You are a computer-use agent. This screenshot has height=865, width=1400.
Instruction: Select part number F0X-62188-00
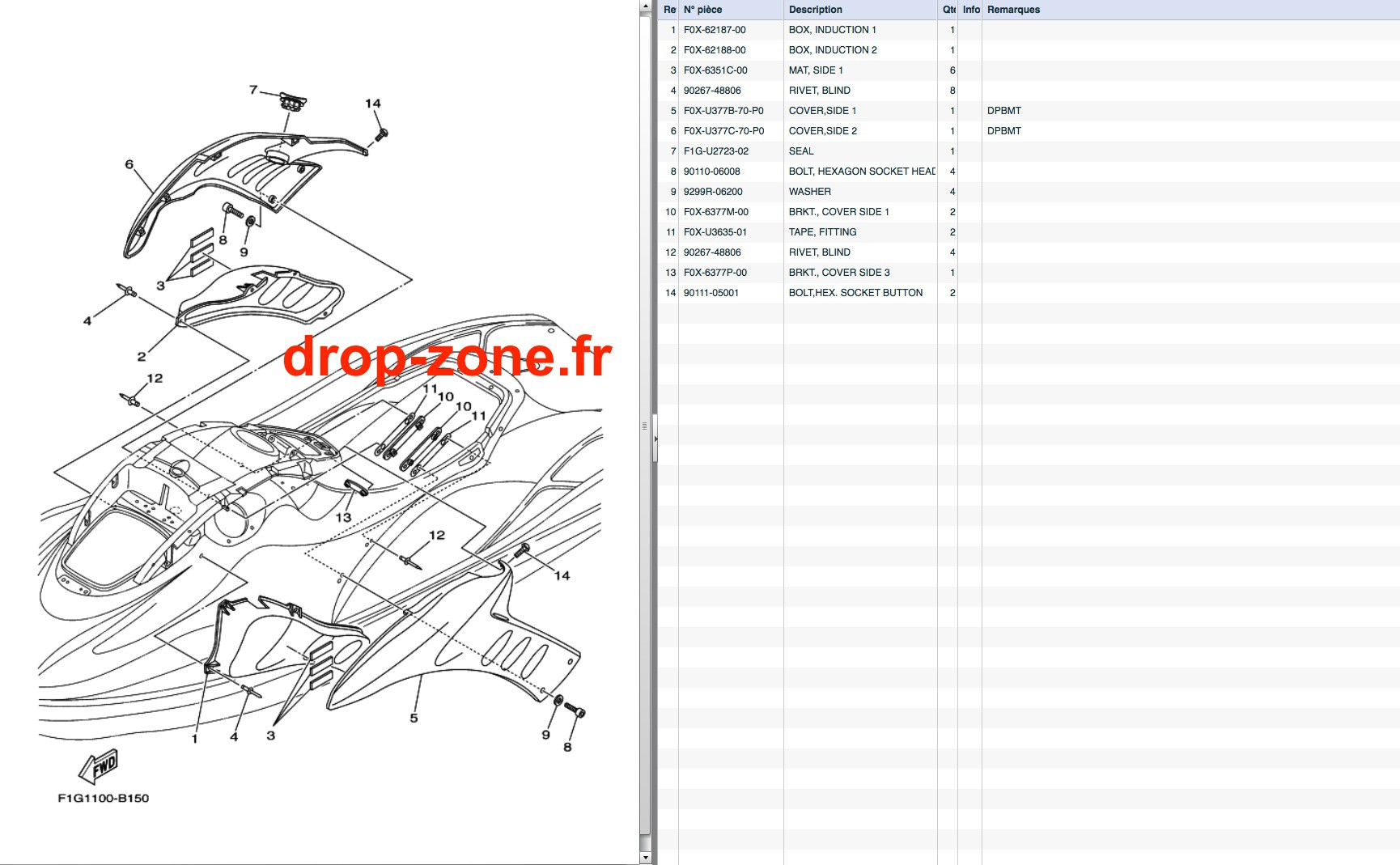click(x=715, y=50)
